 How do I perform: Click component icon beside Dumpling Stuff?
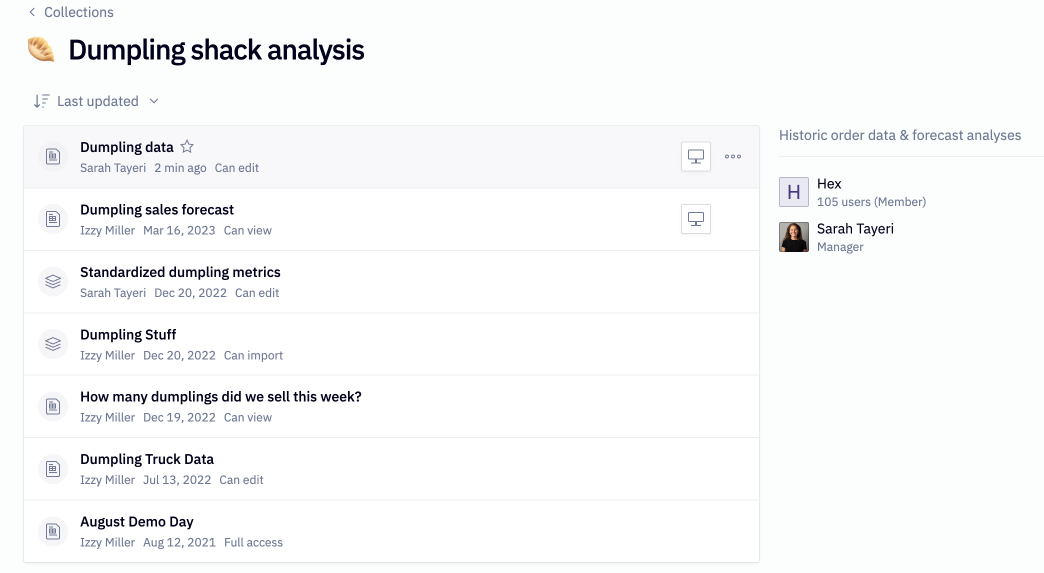[53, 344]
